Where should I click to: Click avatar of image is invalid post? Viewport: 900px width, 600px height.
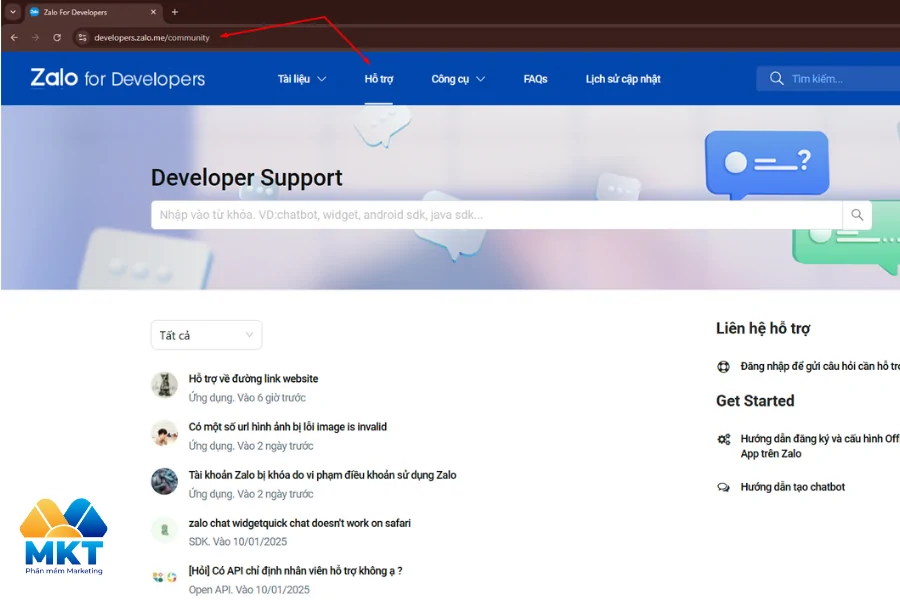[x=164, y=433]
